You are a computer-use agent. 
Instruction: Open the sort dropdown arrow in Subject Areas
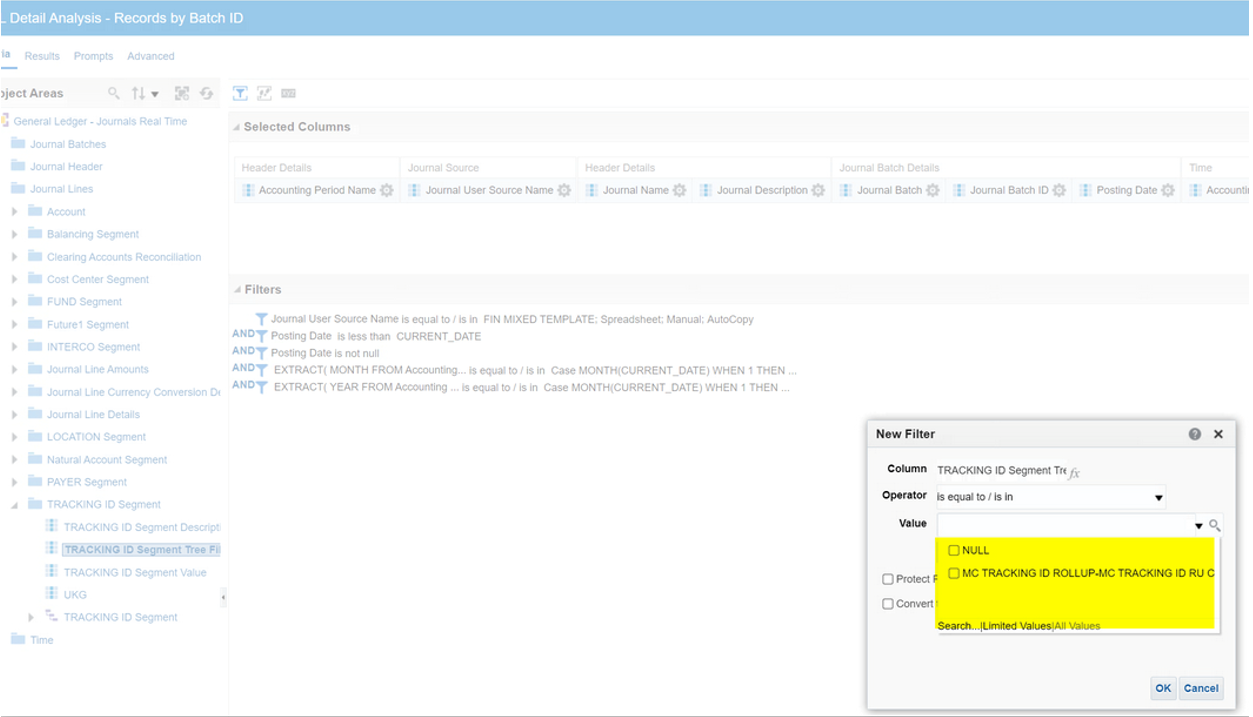156,92
